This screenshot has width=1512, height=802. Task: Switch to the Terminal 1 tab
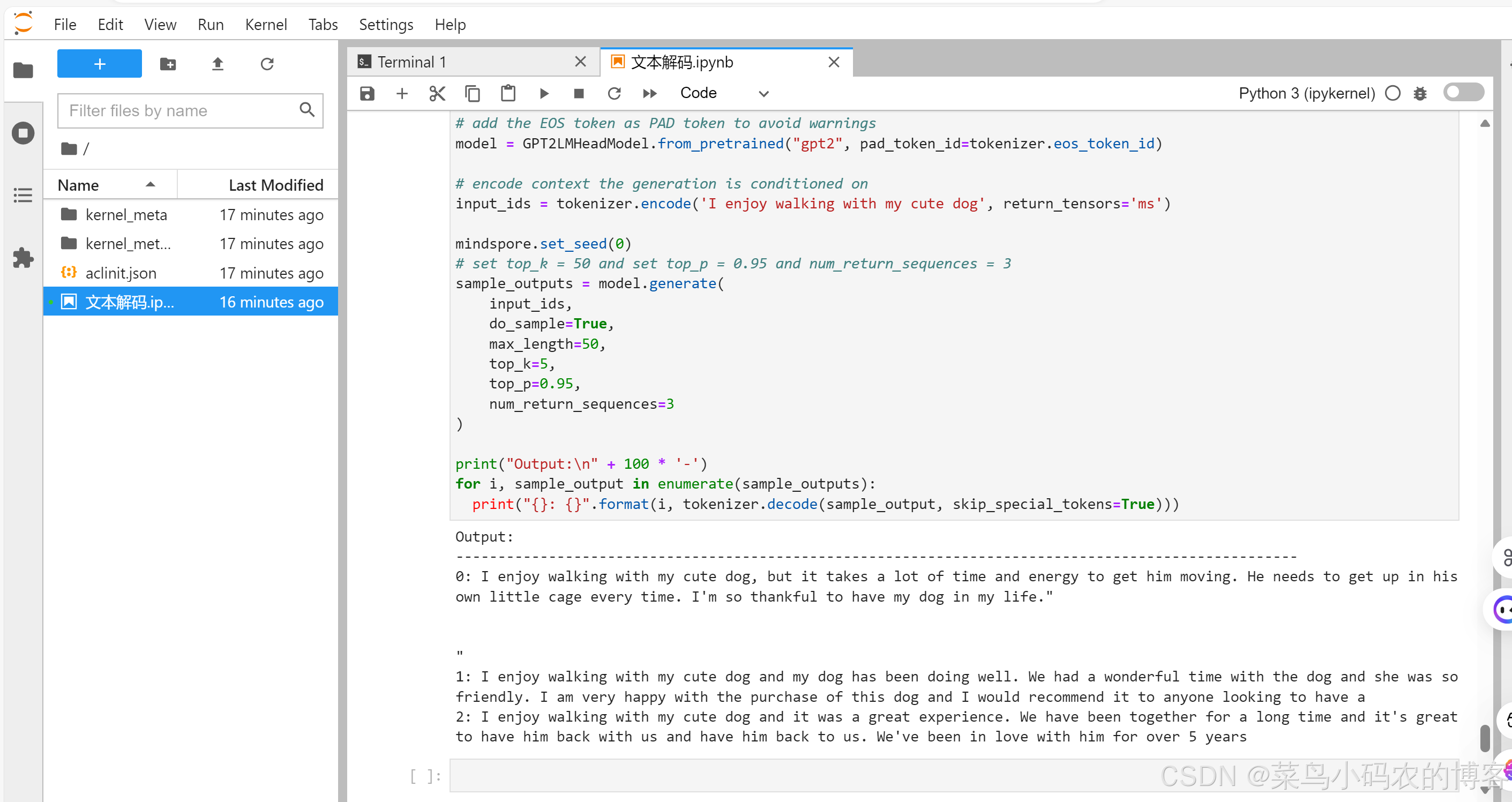[412, 62]
